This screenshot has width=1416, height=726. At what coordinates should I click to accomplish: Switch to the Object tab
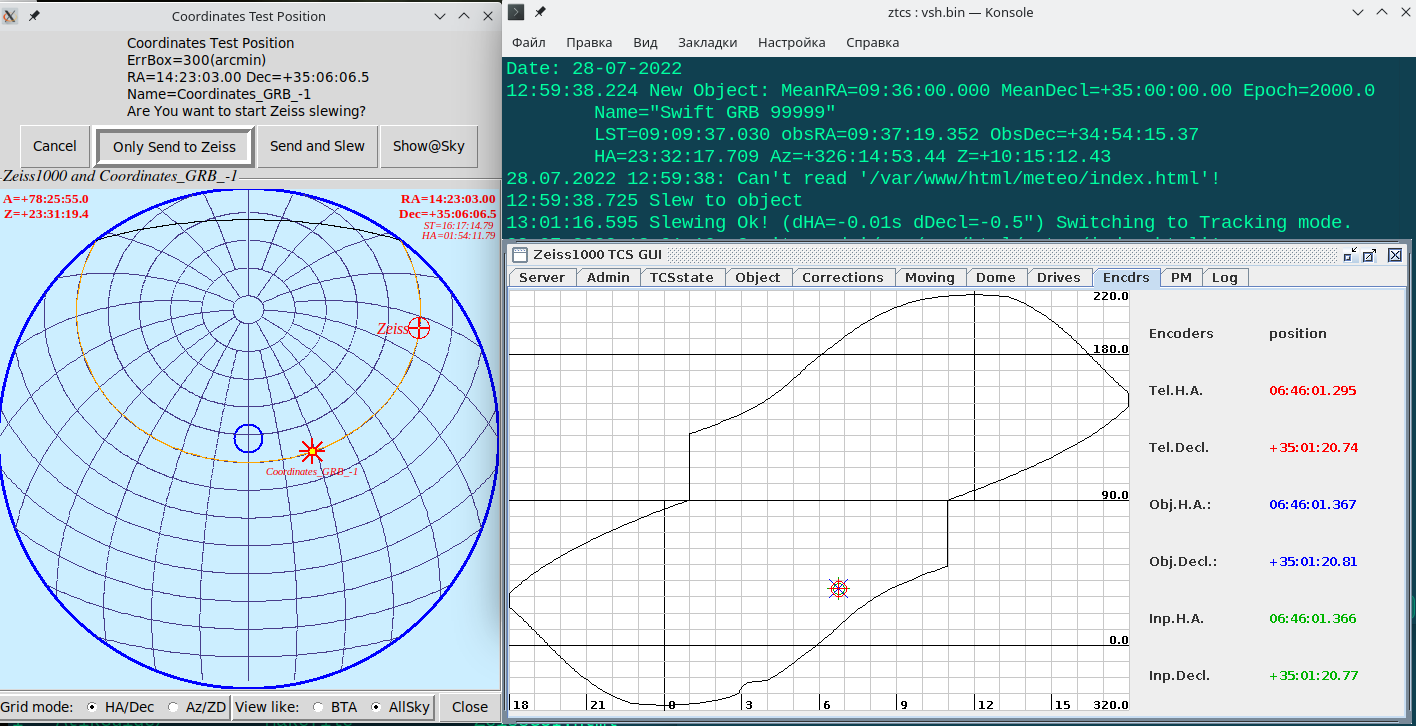758,277
